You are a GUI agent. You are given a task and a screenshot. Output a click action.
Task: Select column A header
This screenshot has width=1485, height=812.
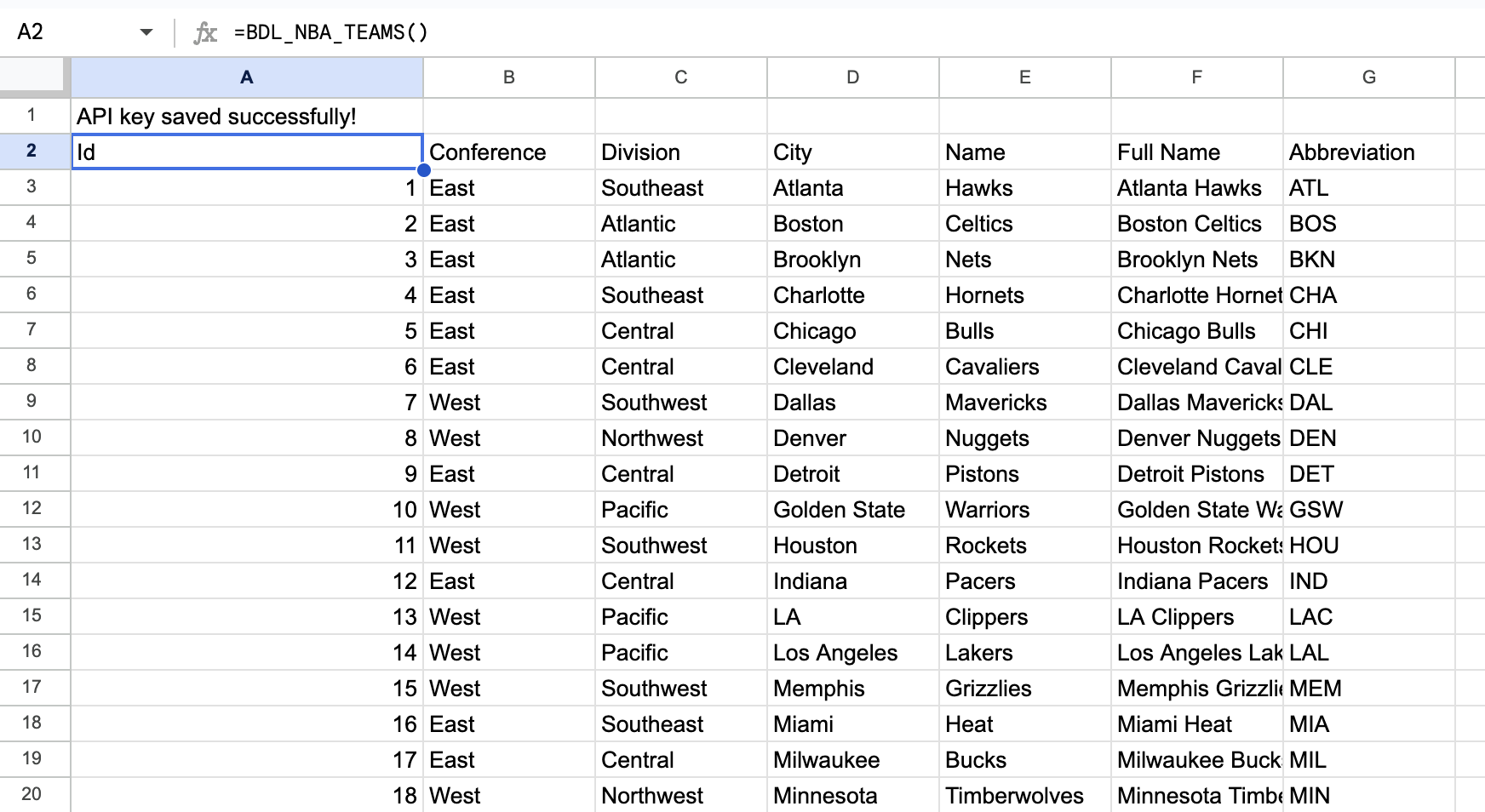pyautogui.click(x=246, y=77)
